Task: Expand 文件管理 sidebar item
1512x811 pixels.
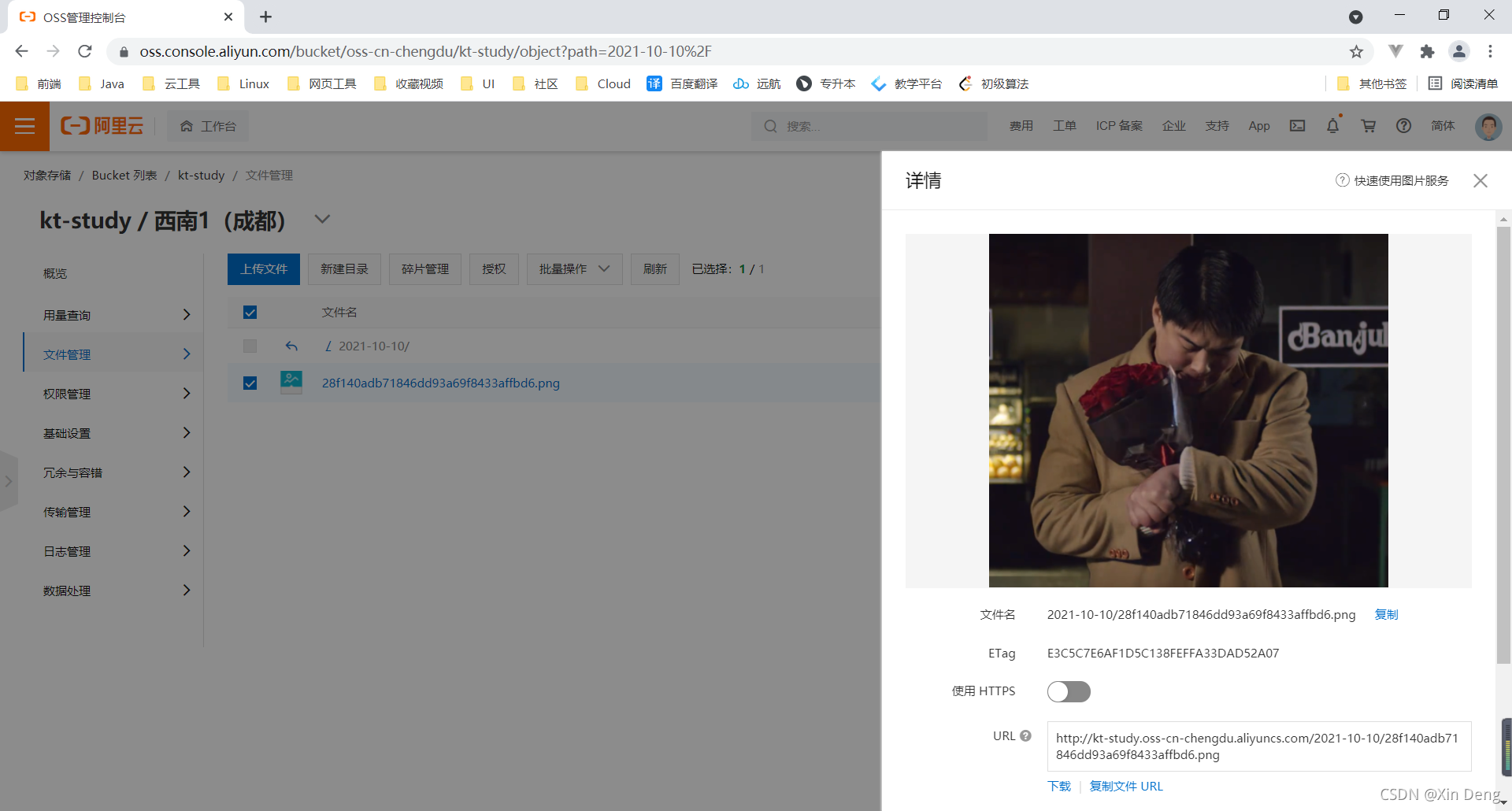Action: pyautogui.click(x=113, y=354)
